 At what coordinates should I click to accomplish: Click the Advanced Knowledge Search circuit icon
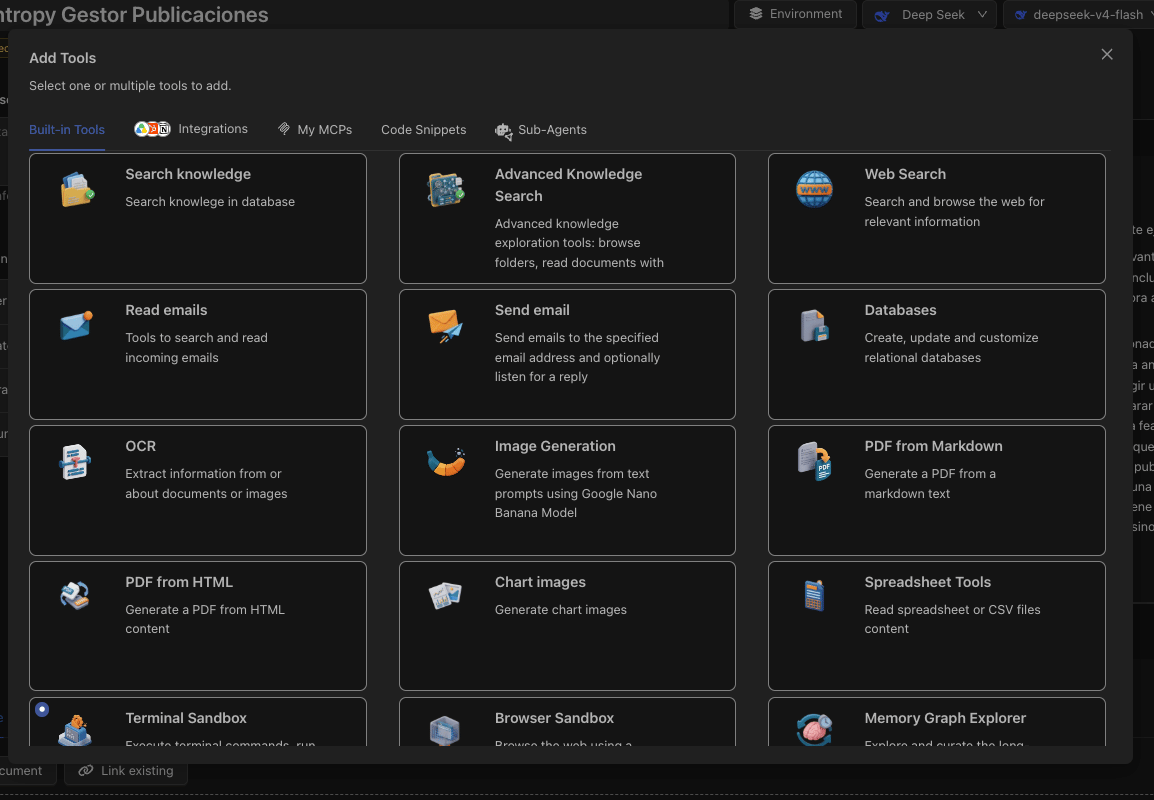(446, 189)
